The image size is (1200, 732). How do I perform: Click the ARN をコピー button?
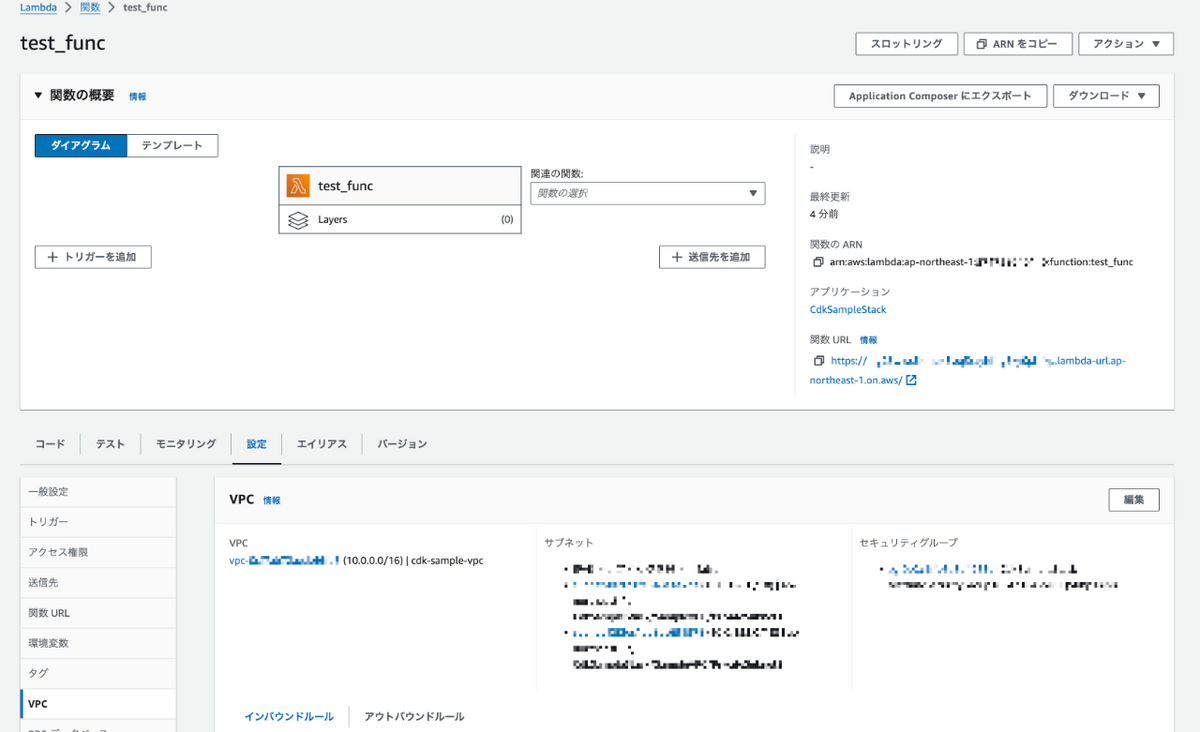click(1018, 44)
